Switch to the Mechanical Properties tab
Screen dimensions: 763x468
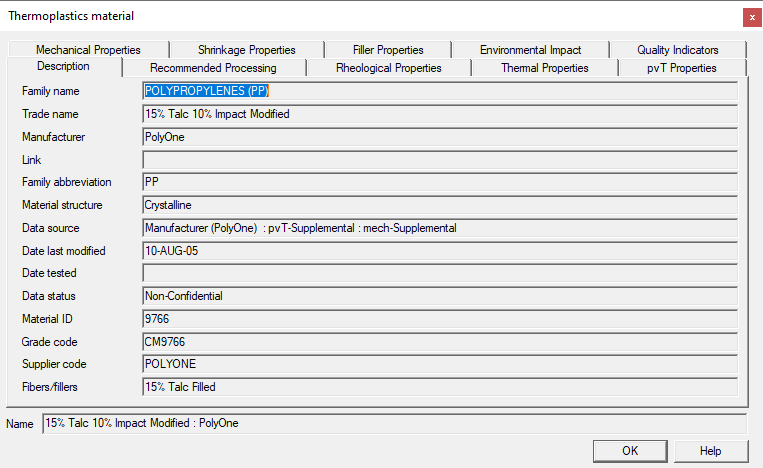88,50
